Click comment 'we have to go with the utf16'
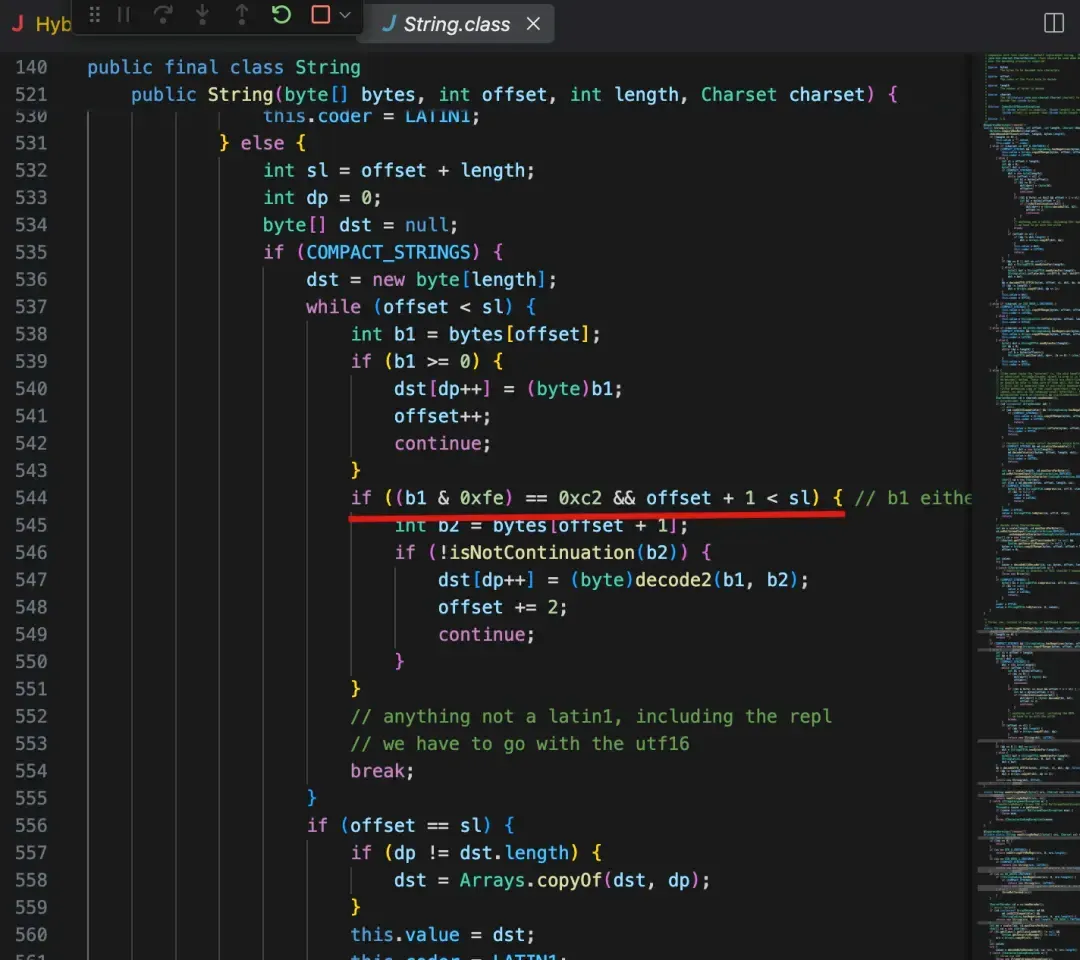The height and width of the screenshot is (960, 1080). (536, 744)
